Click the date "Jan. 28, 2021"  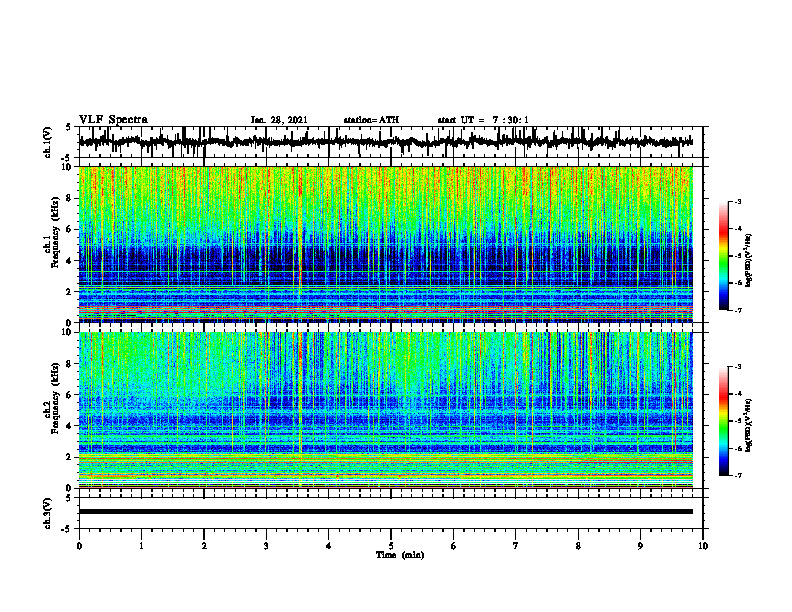[x=279, y=120]
